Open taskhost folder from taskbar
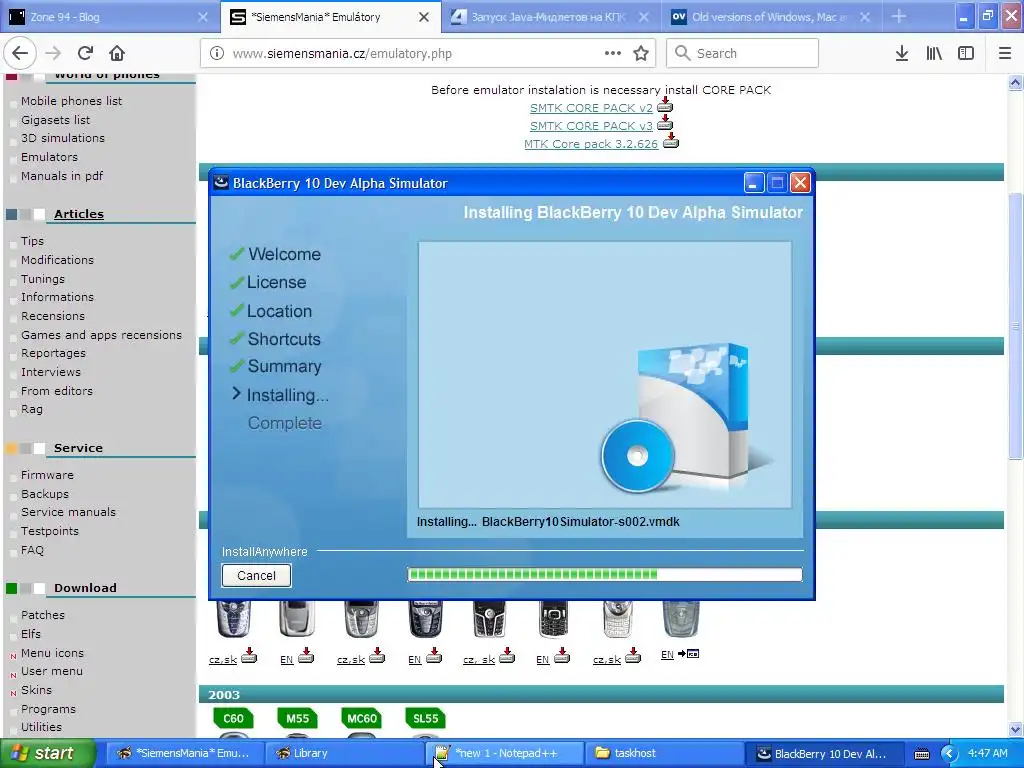Screen dimensions: 1024x768 (x=665, y=754)
